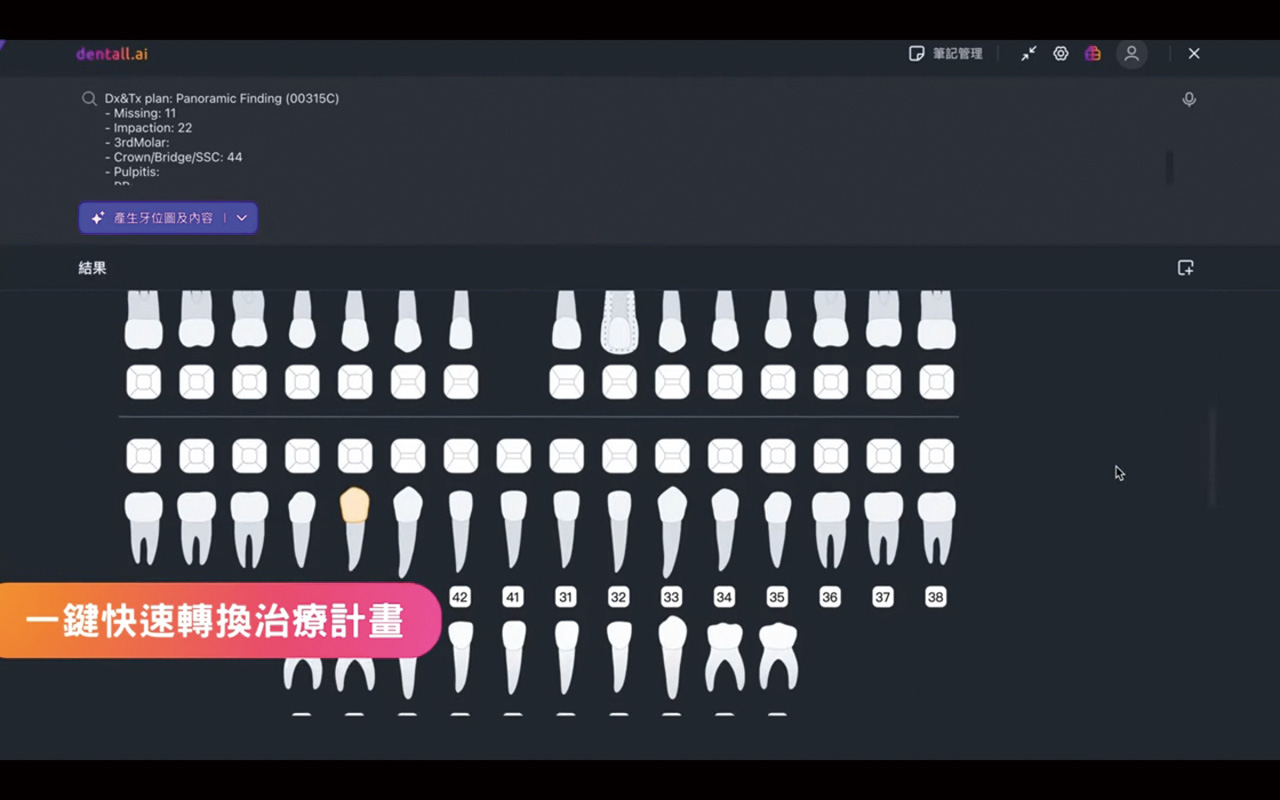Select lower molar above label 38
1280x800 pixels.
936,529
